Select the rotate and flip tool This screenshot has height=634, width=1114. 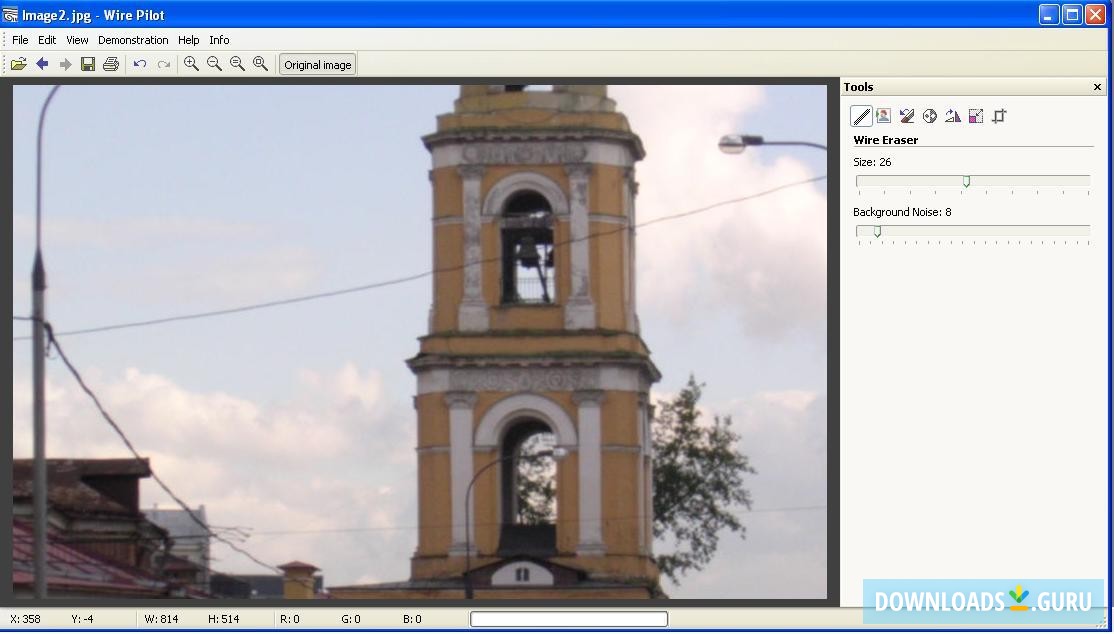953,116
